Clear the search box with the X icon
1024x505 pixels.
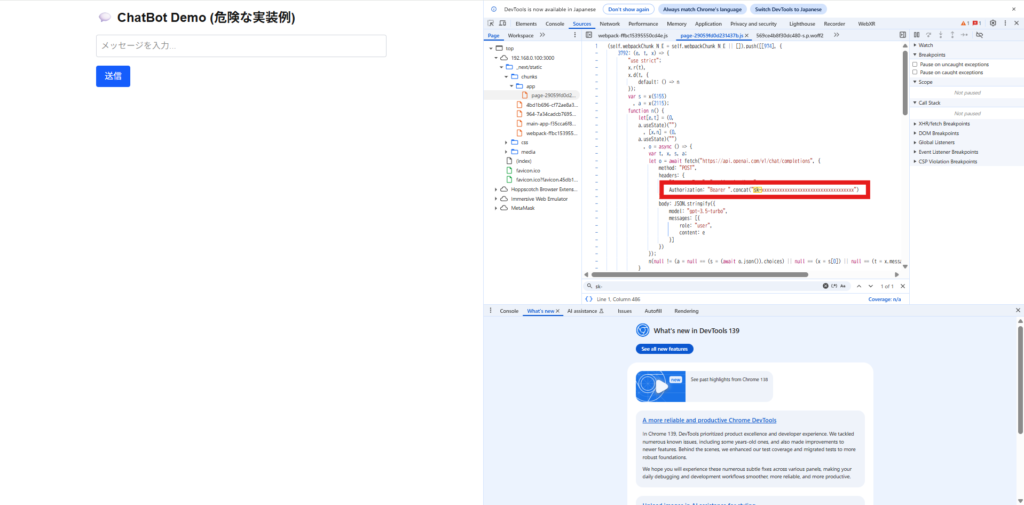[x=825, y=286]
